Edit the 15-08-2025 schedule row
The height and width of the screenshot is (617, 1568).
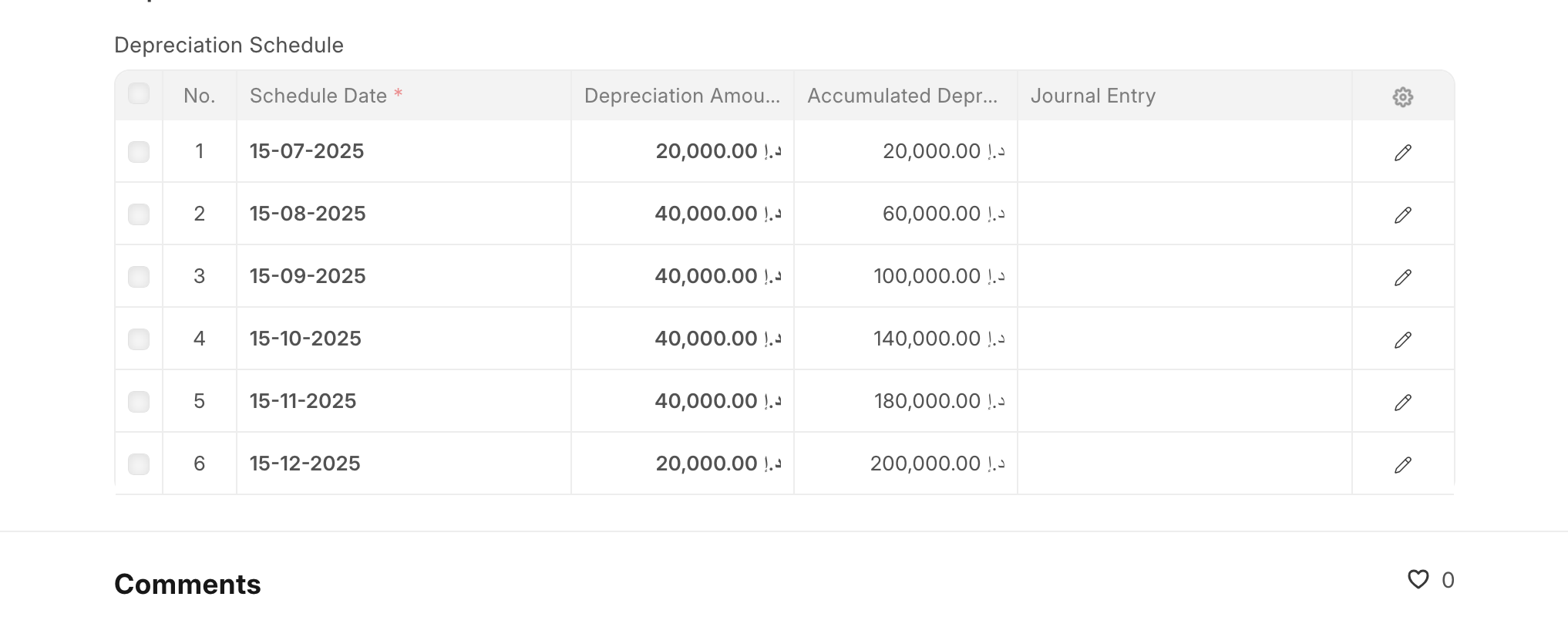(x=1402, y=214)
